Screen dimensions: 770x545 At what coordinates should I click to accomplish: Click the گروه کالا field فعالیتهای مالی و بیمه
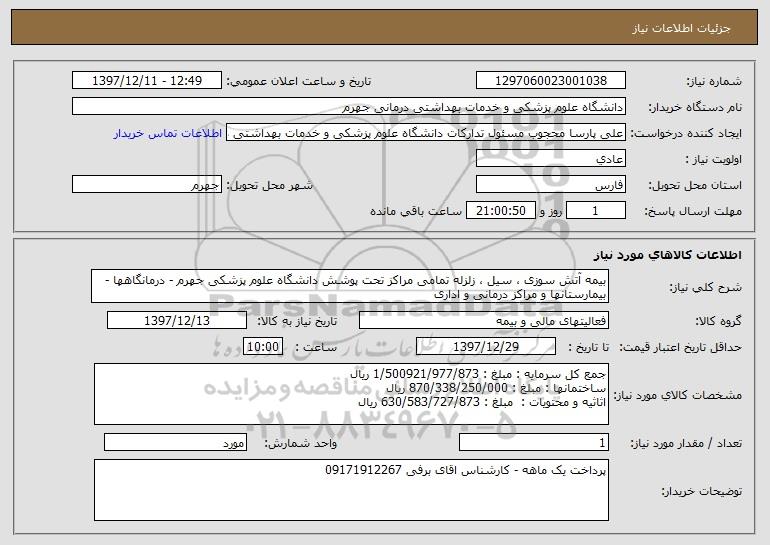point(484,321)
